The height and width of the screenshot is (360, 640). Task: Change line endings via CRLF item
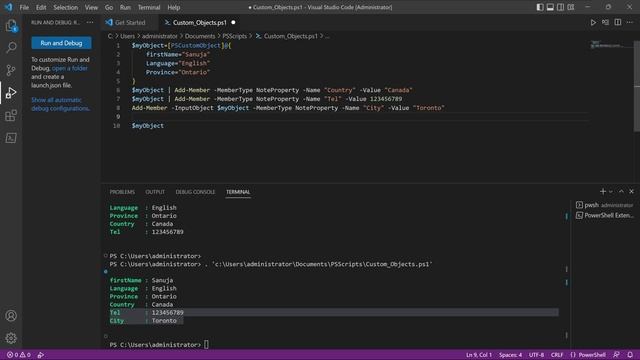[557, 355]
